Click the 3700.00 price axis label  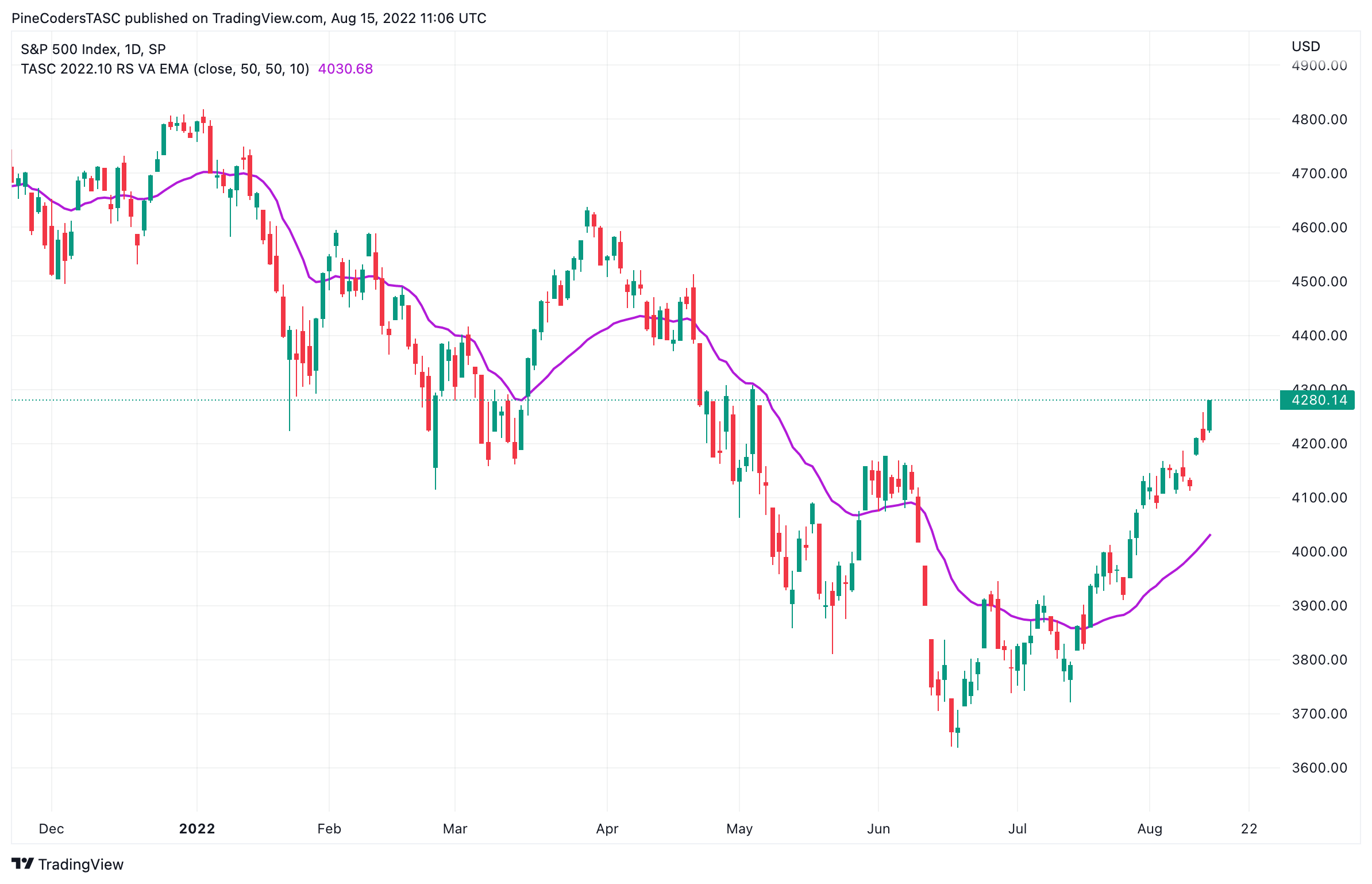(1319, 714)
